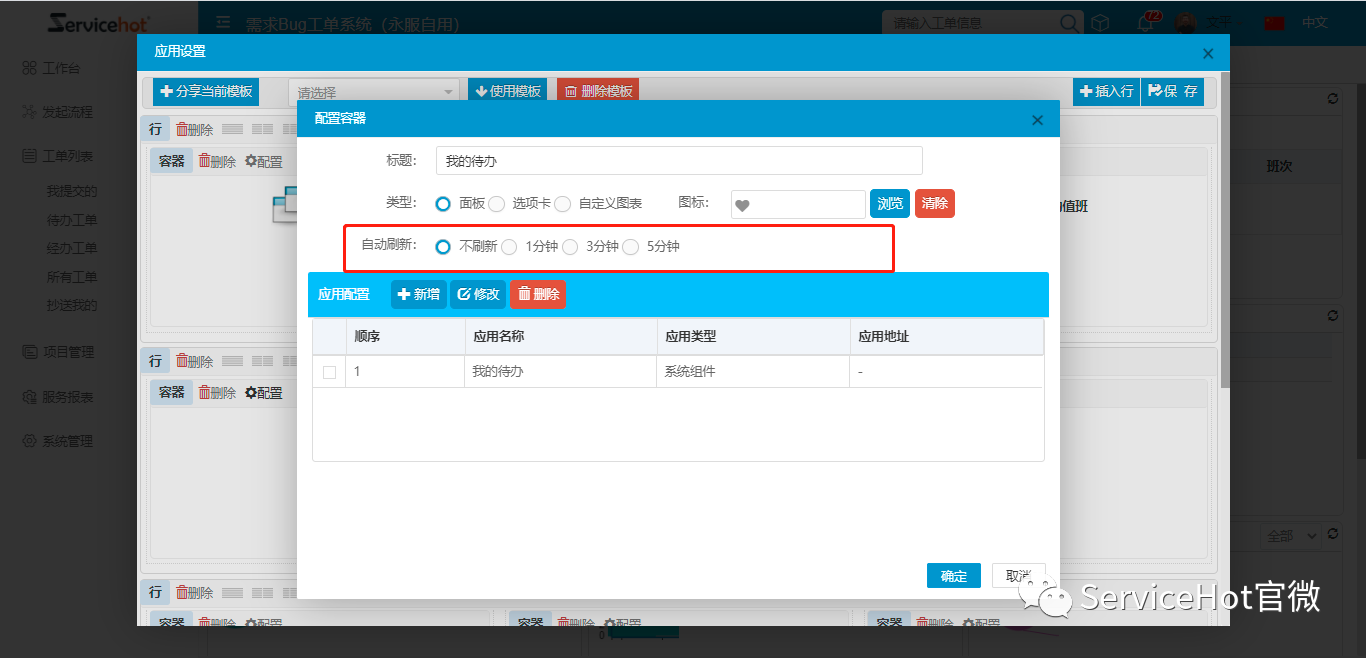Open 项目管理 in sidebar
Image resolution: width=1366 pixels, height=658 pixels.
[67, 352]
